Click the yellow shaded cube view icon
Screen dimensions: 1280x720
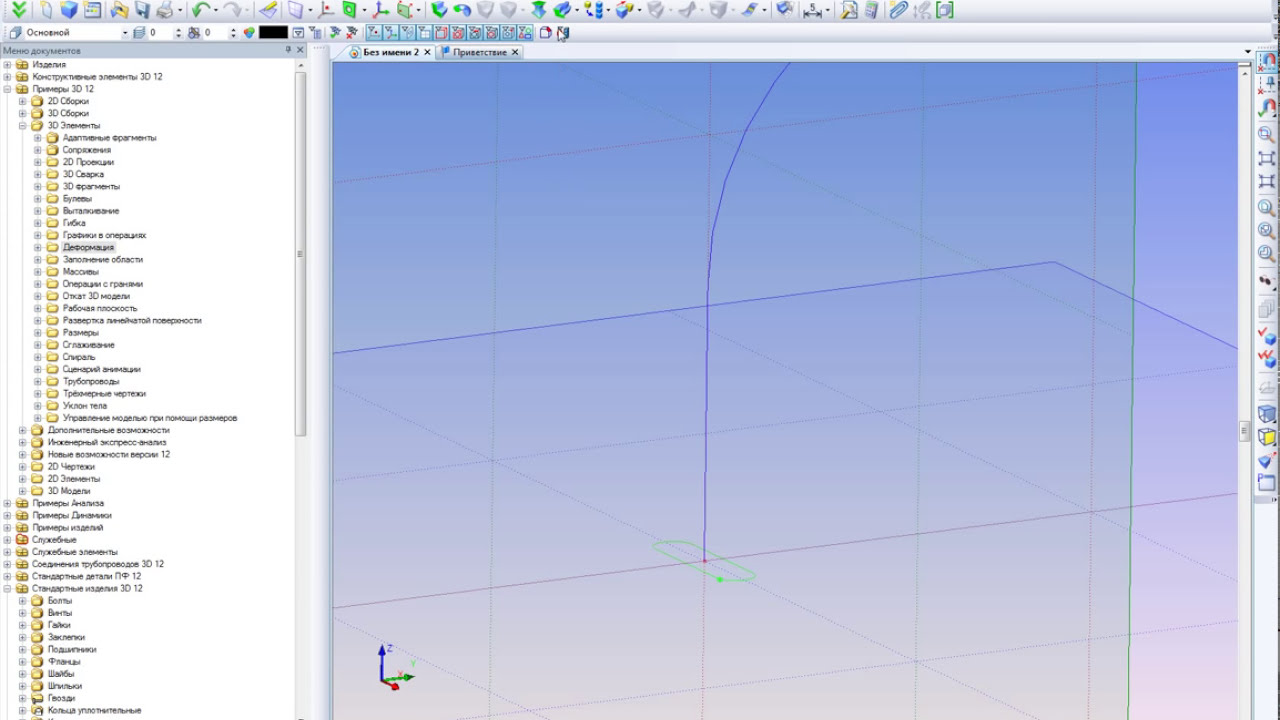pyautogui.click(x=1267, y=437)
